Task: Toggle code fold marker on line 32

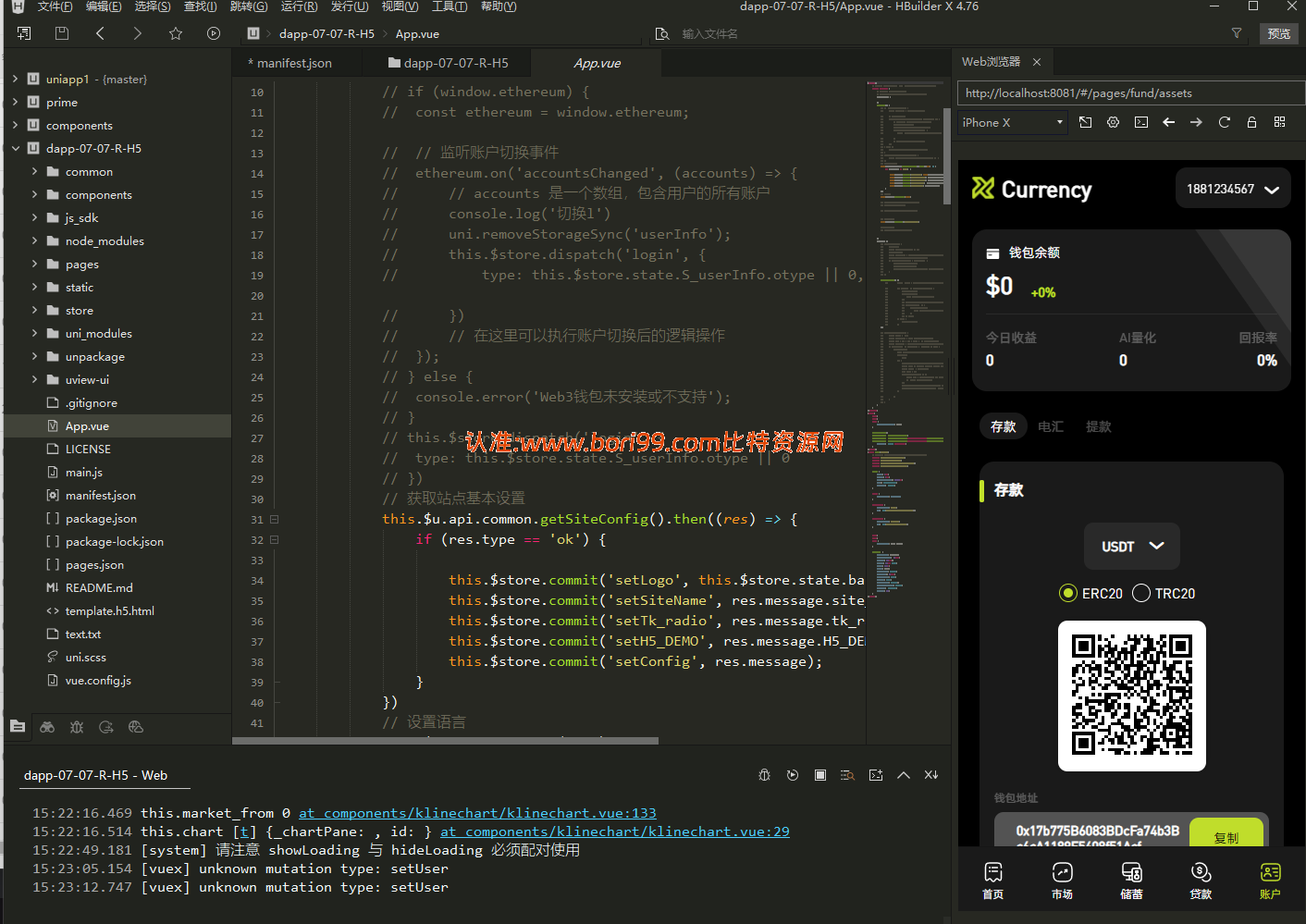Action: tap(275, 540)
